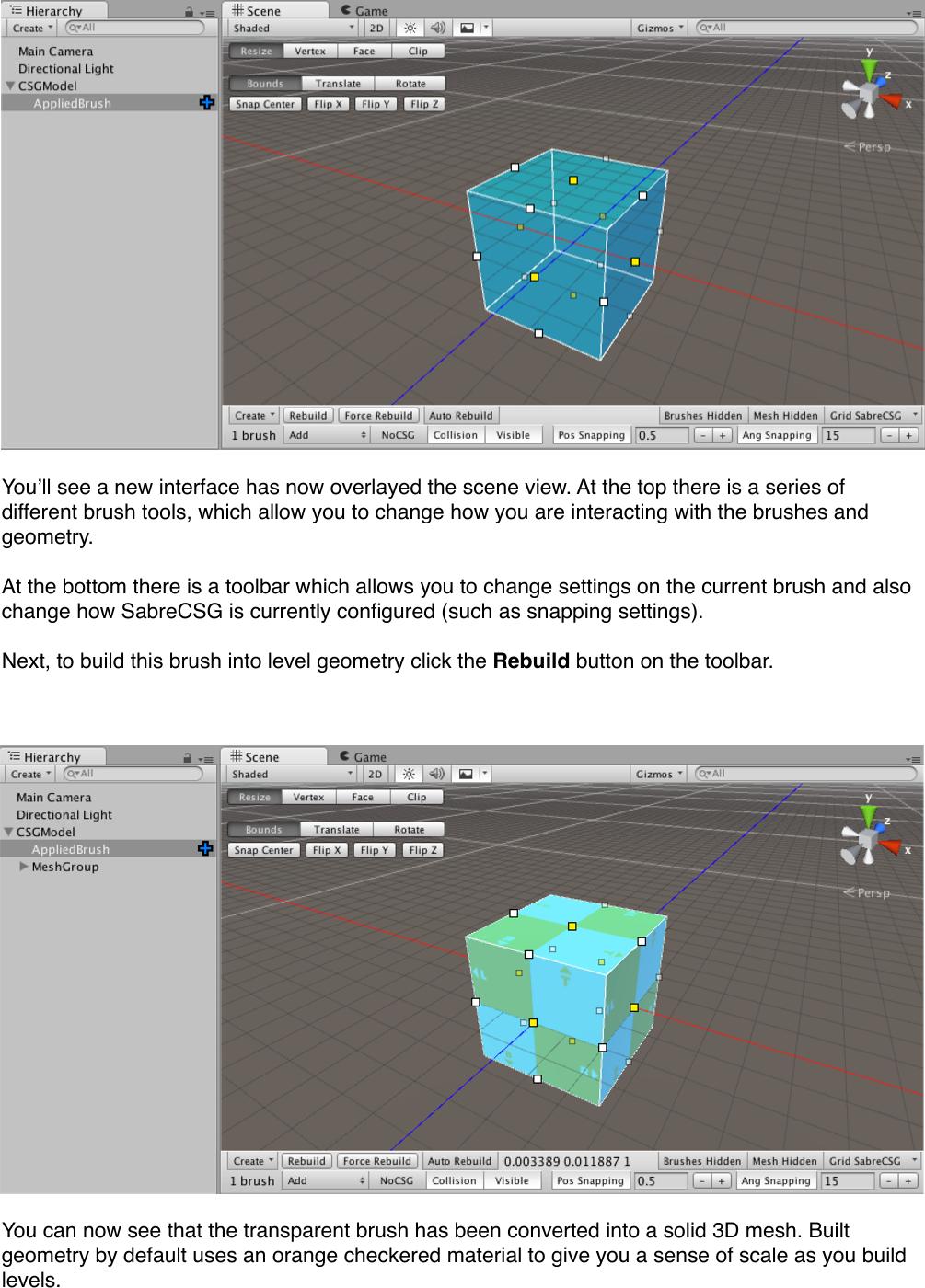The image size is (925, 1288).
Task: Switch to the Scene tab
Action: point(258,9)
